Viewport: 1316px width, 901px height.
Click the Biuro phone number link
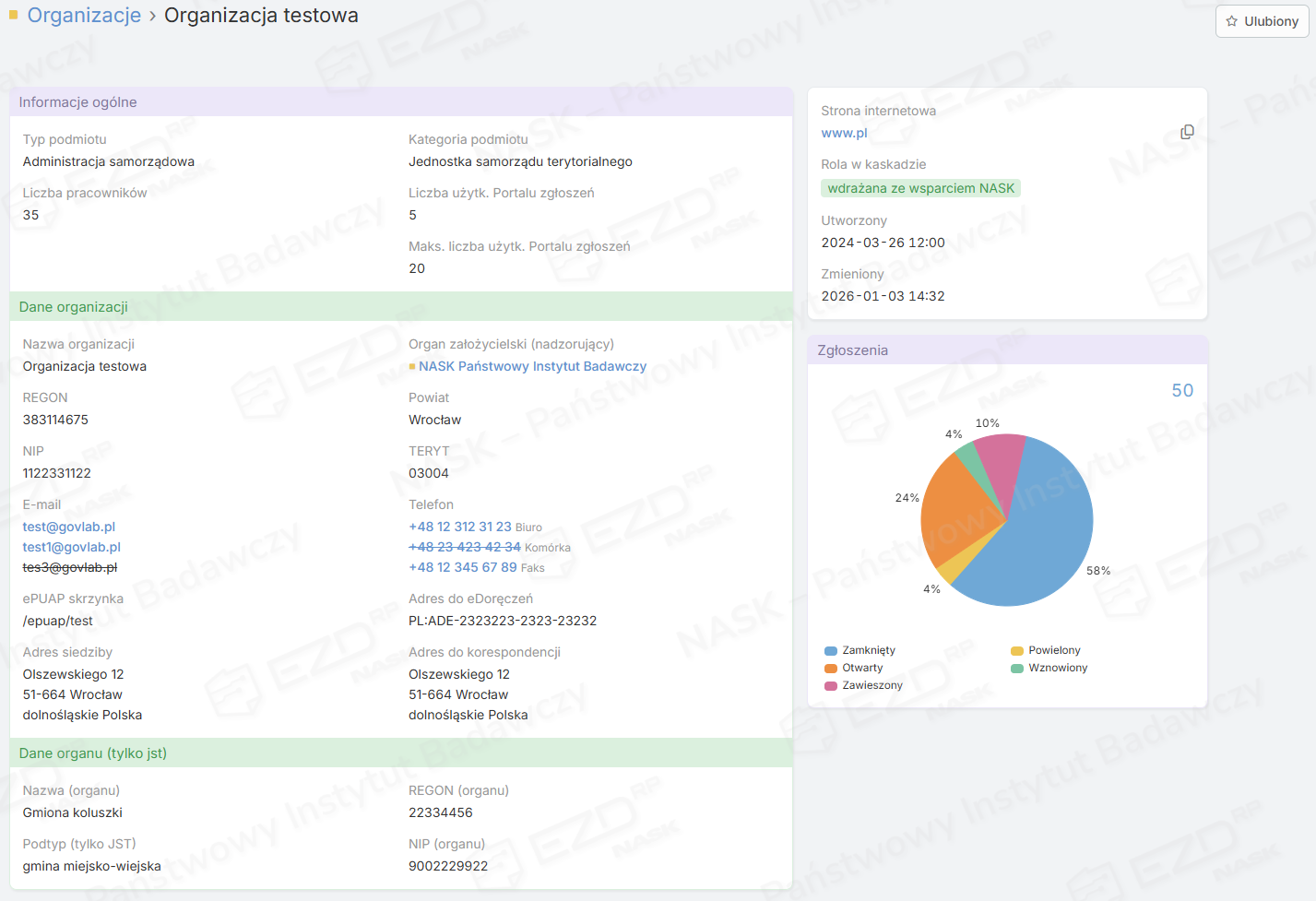pos(459,527)
